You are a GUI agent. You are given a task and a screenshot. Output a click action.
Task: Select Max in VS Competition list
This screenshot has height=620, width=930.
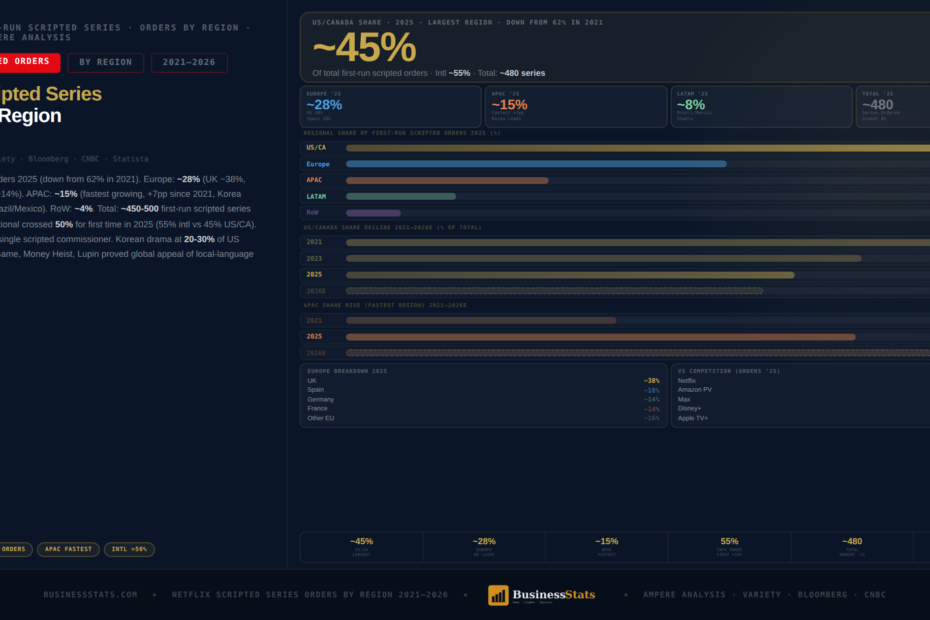point(684,399)
